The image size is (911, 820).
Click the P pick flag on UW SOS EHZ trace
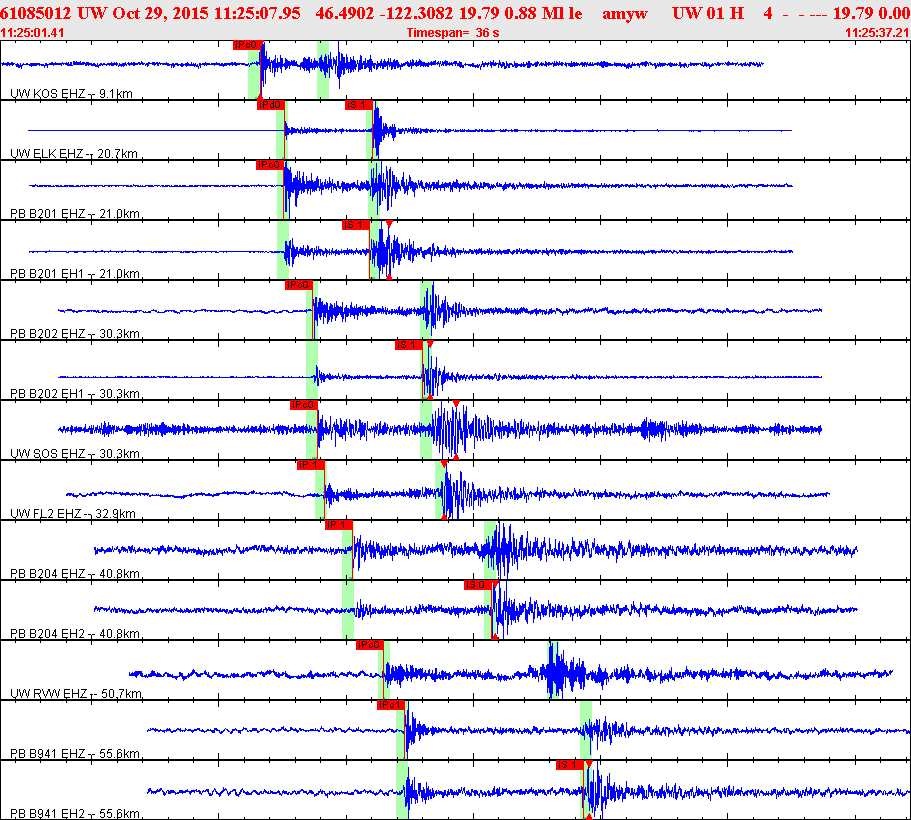click(x=303, y=404)
